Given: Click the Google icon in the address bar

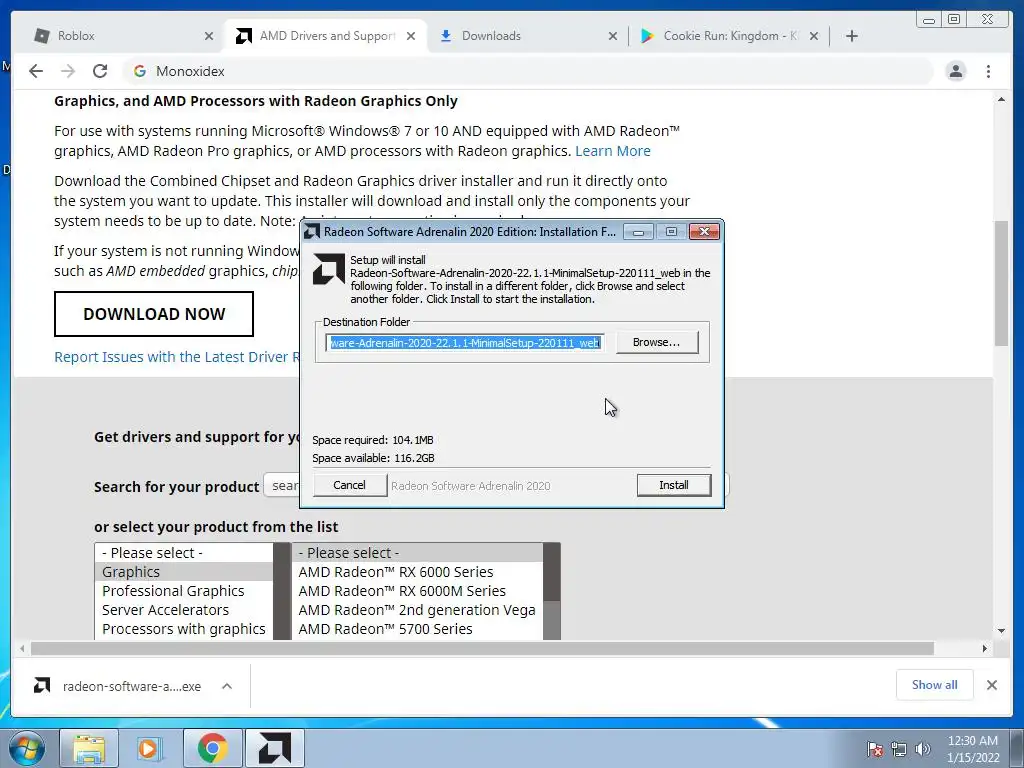Looking at the screenshot, I should click(140, 71).
